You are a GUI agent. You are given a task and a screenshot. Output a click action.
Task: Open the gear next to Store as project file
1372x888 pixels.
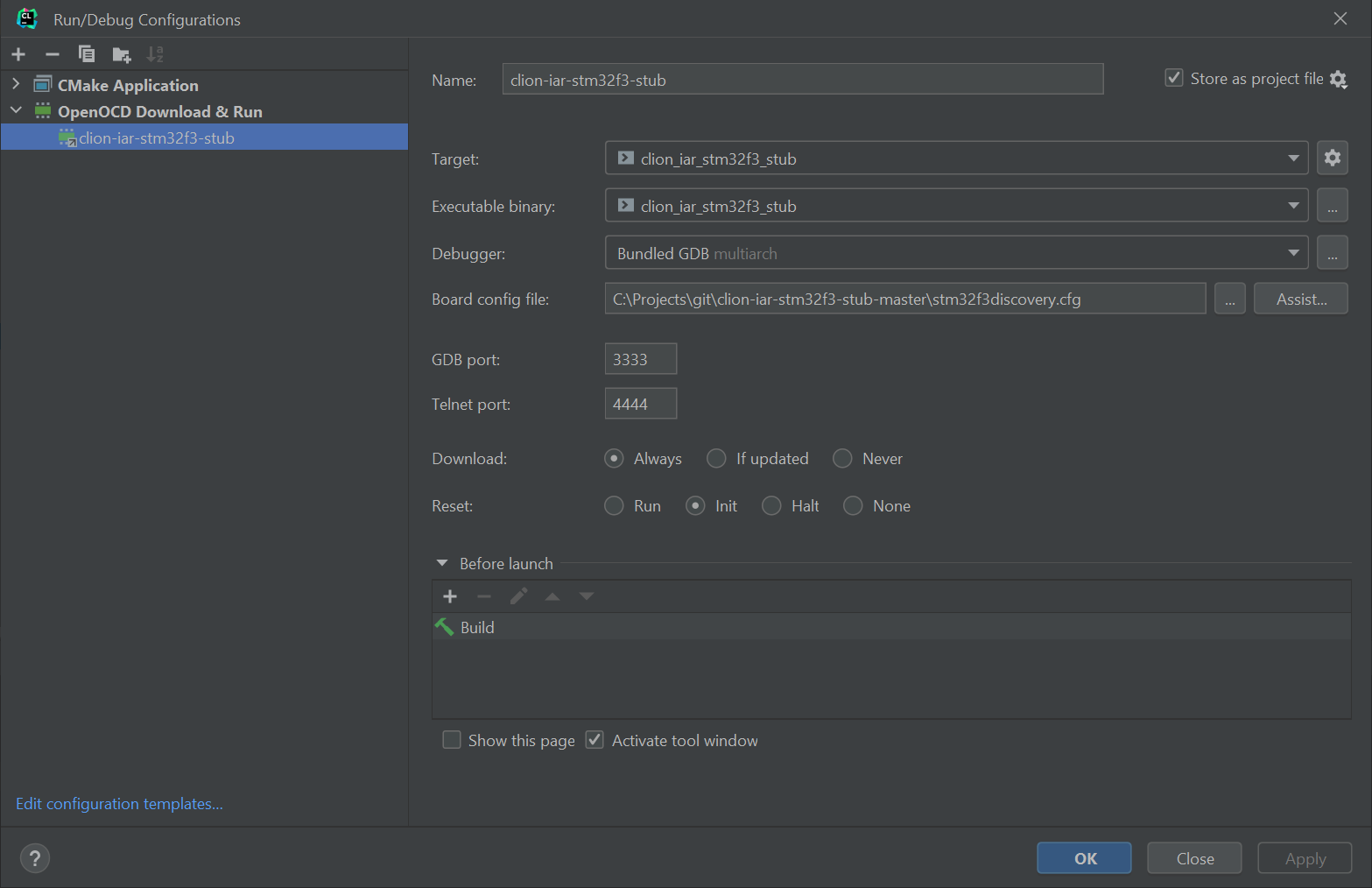[x=1338, y=79]
